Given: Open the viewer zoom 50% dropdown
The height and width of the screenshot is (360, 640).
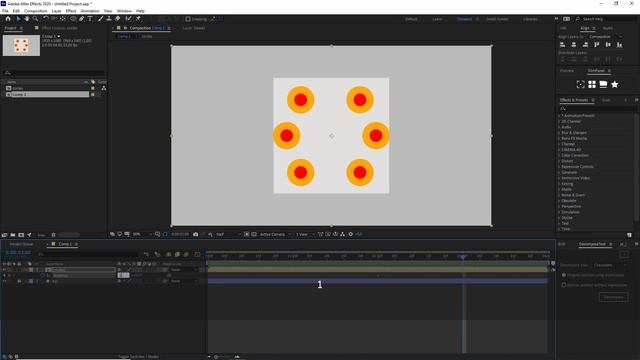Looking at the screenshot, I should coord(141,234).
